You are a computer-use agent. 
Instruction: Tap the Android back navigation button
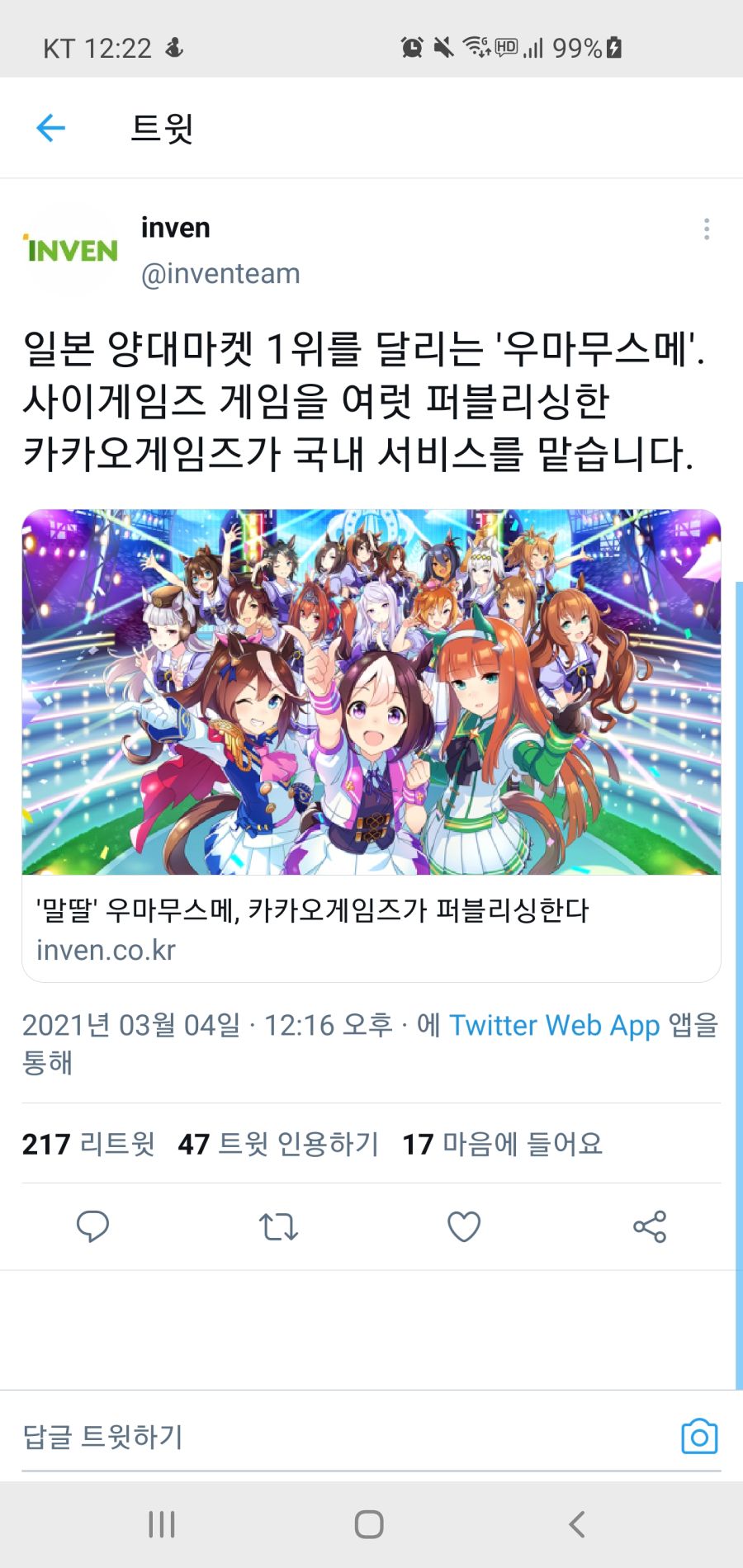click(577, 1524)
